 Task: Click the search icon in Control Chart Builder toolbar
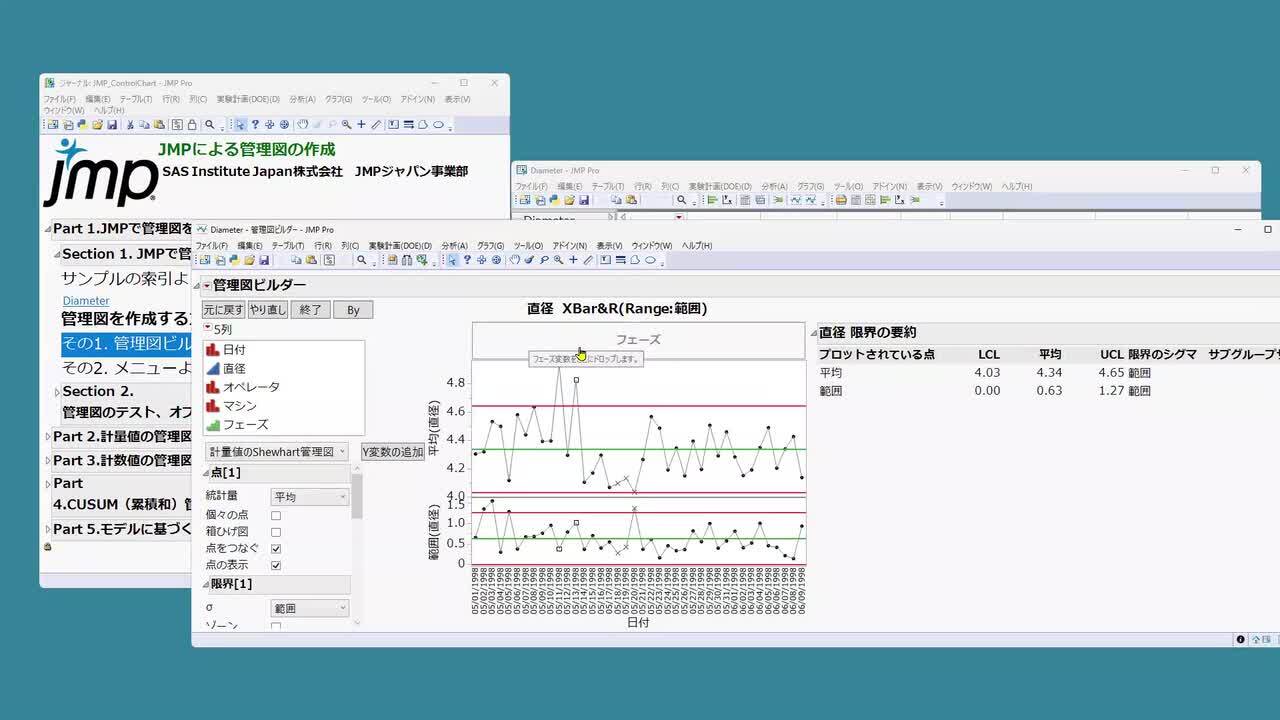[362, 260]
